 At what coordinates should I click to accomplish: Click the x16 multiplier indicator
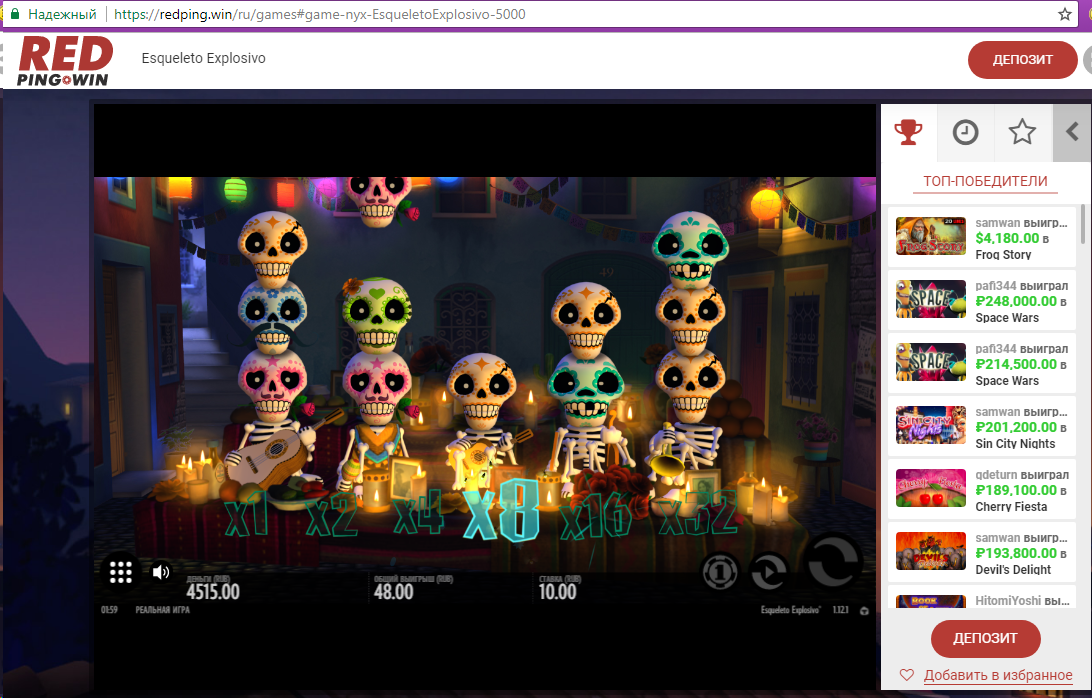pyautogui.click(x=595, y=516)
